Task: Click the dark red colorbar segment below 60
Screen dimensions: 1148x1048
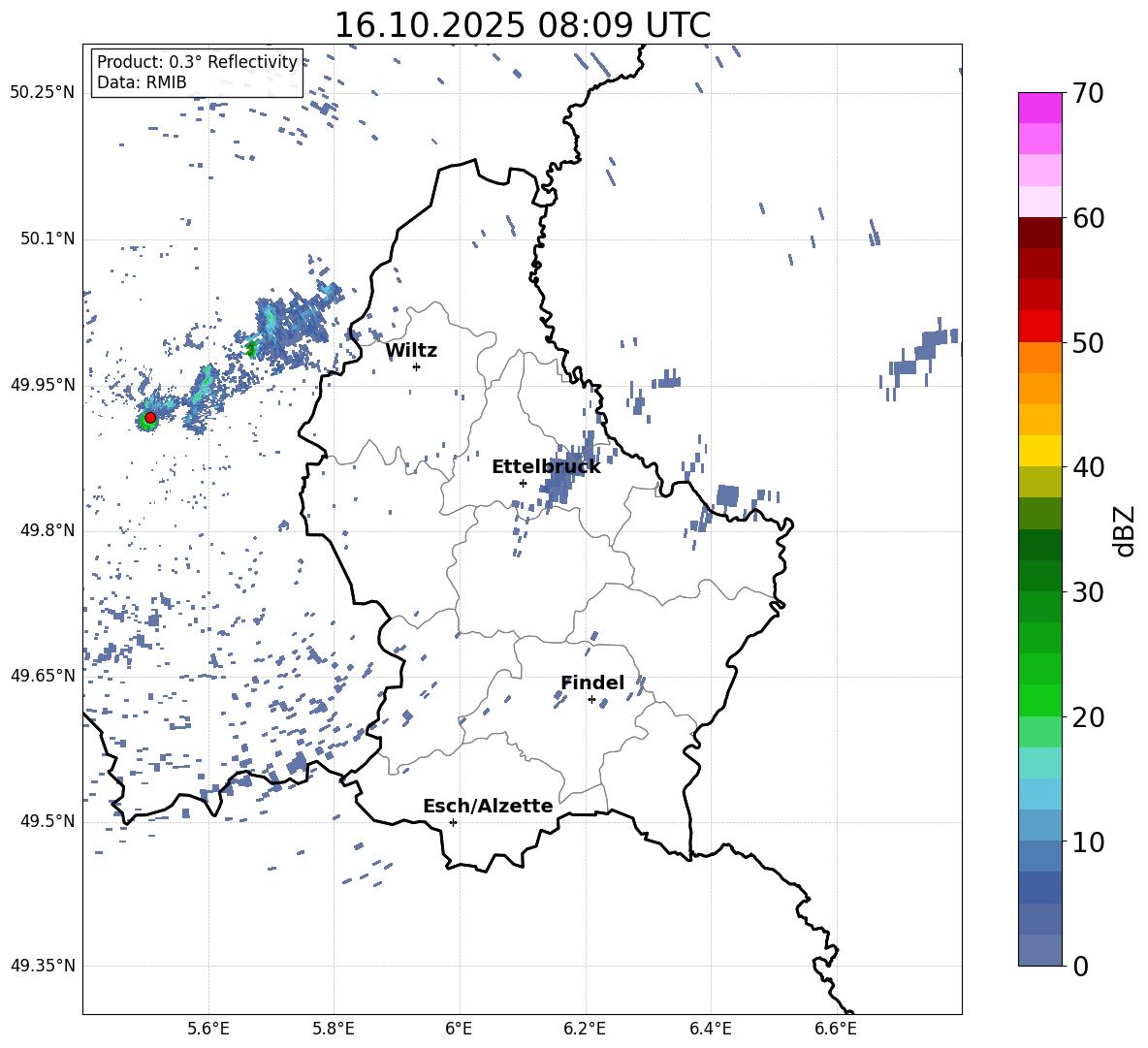Action: pos(1039,233)
